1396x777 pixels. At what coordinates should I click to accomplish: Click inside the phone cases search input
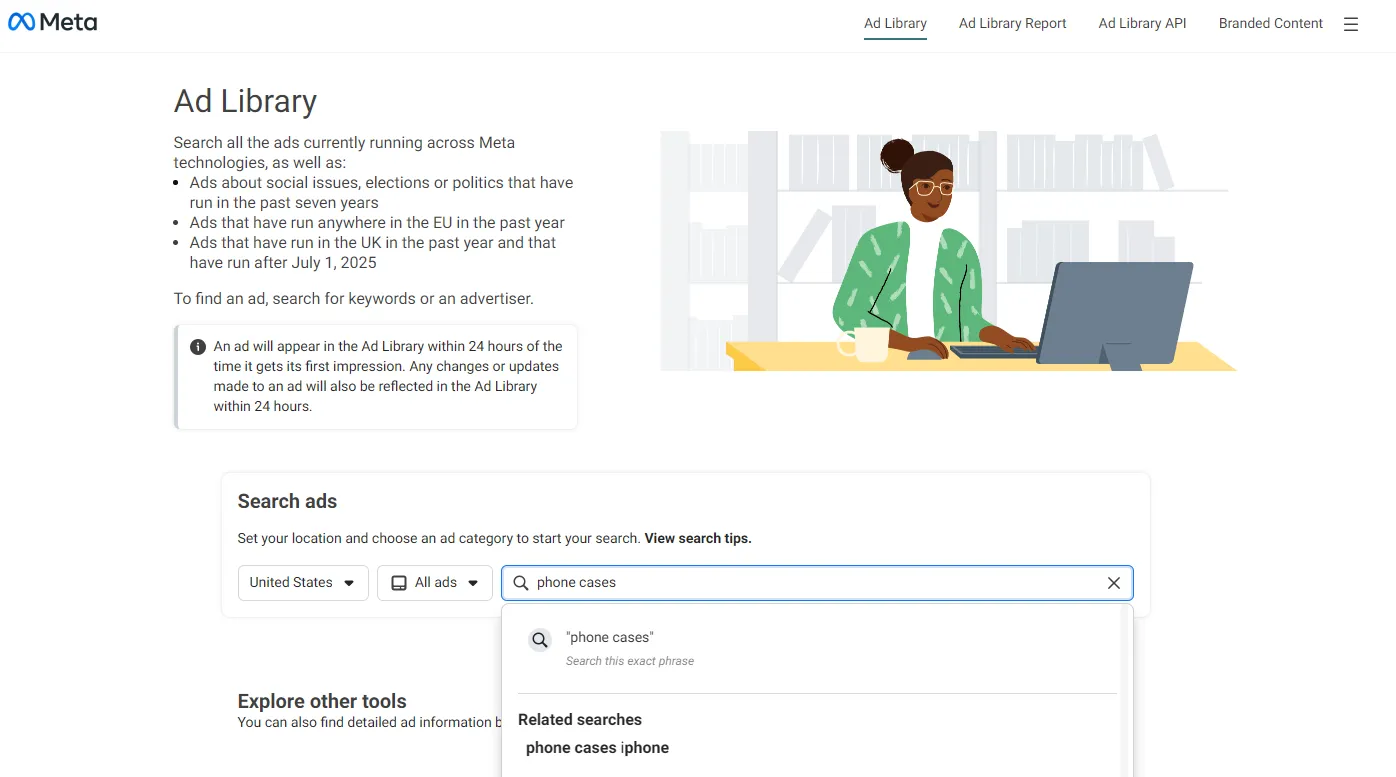point(815,583)
